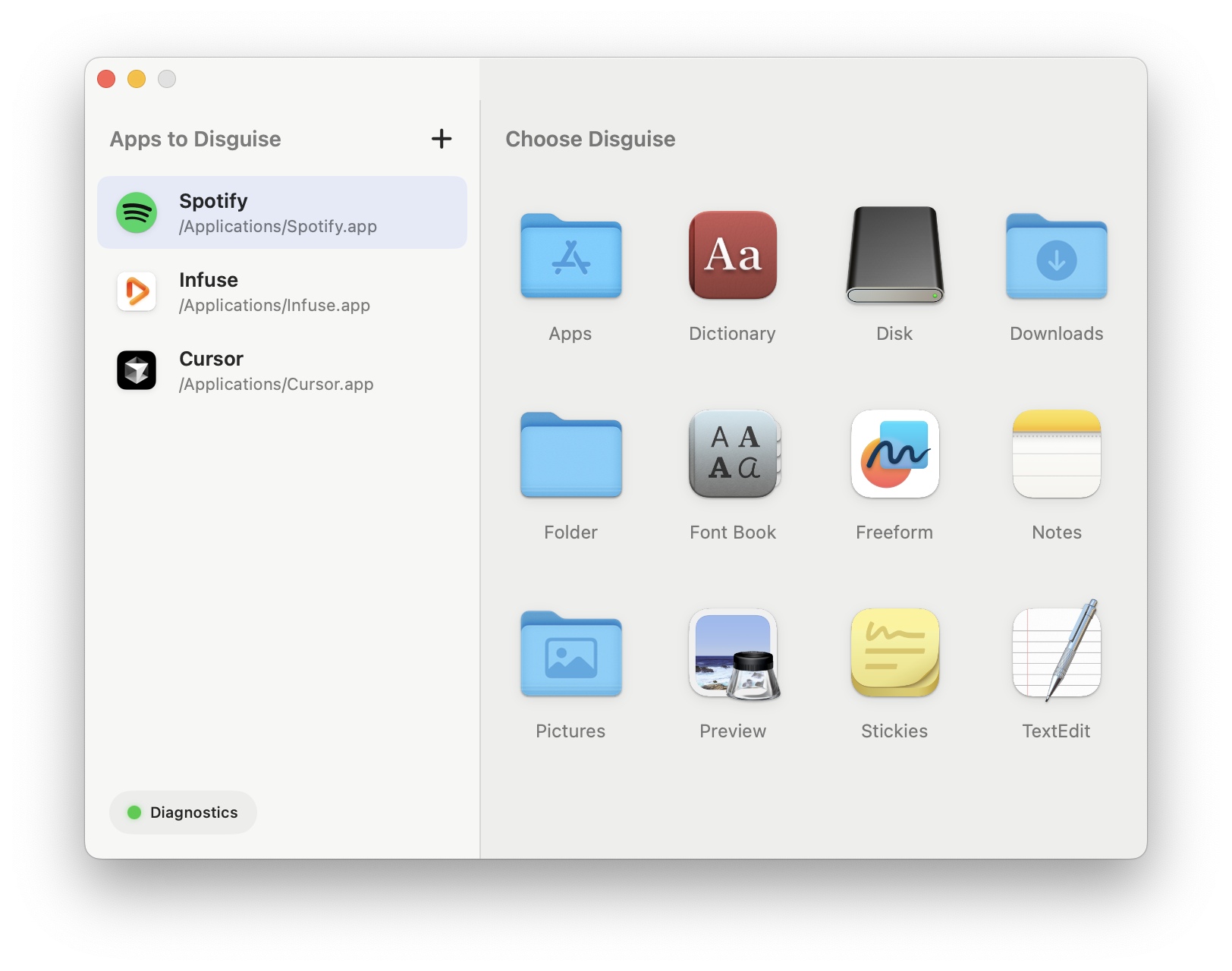Image resolution: width=1232 pixels, height=971 pixels.
Task: Minimize the window with yellow button
Action: tap(137, 79)
